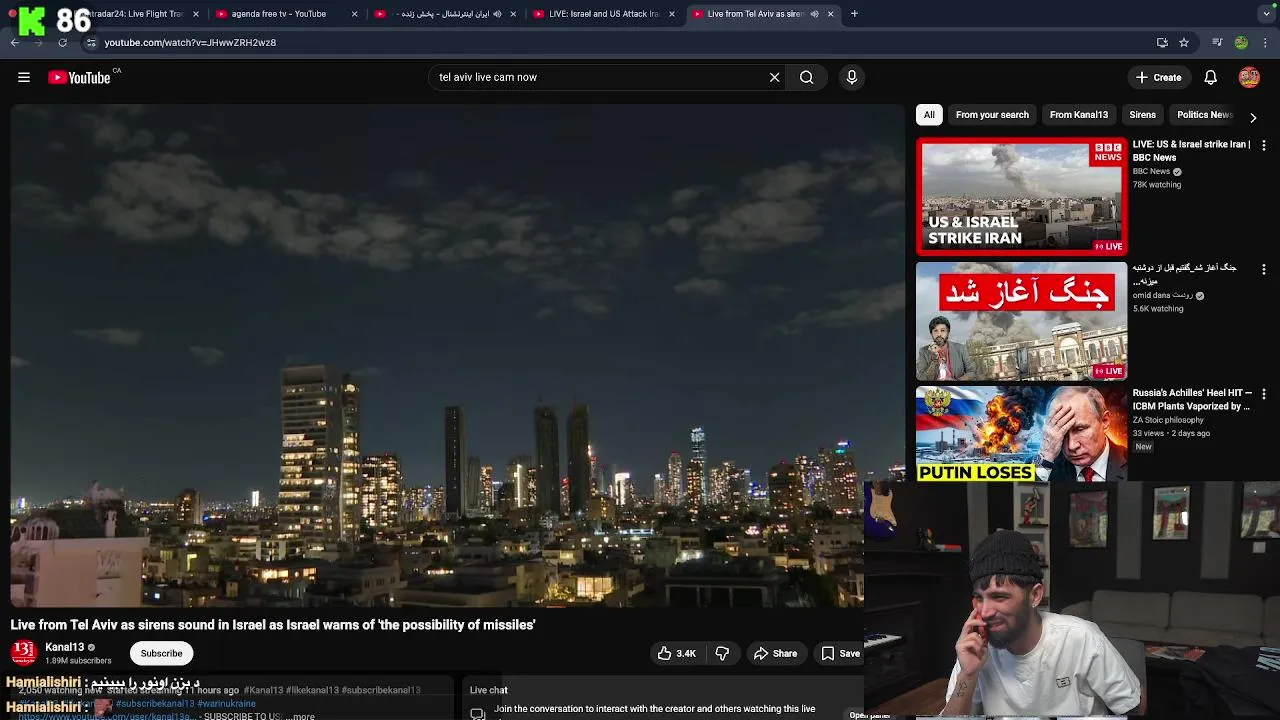Subscribe to Kanal13 channel
The height and width of the screenshot is (720, 1280).
pos(161,653)
